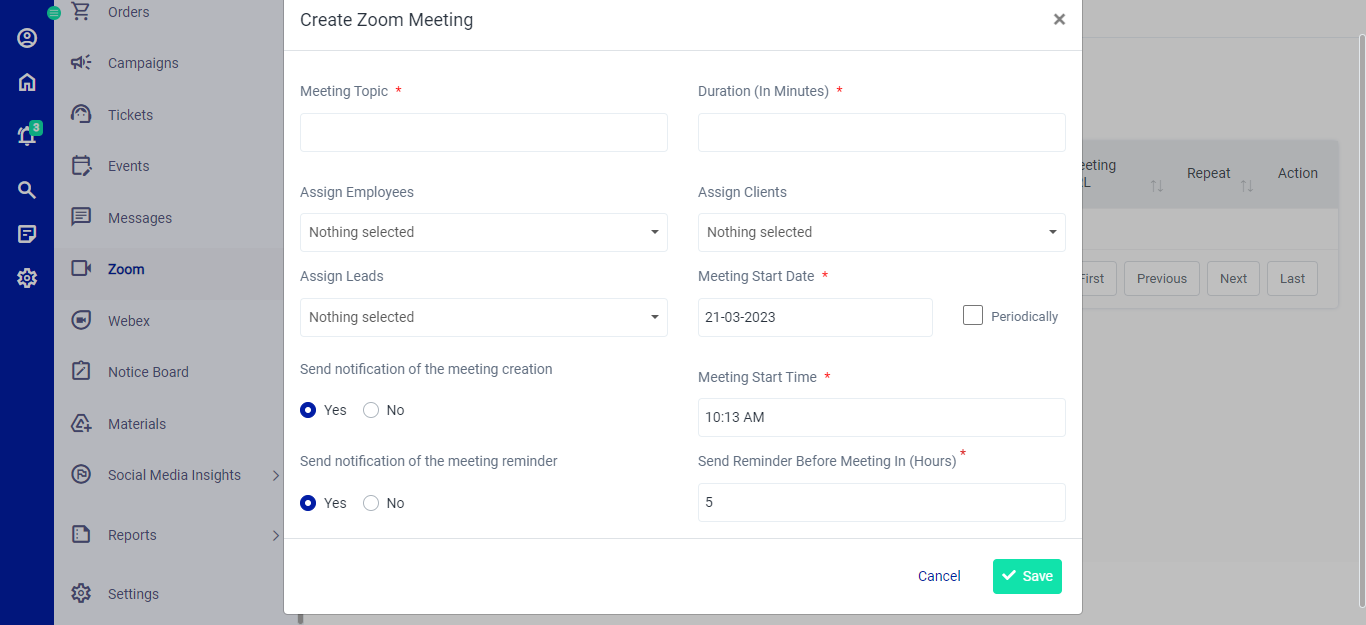Click the Meeting Topic input field
The image size is (1366, 625).
[x=483, y=132]
